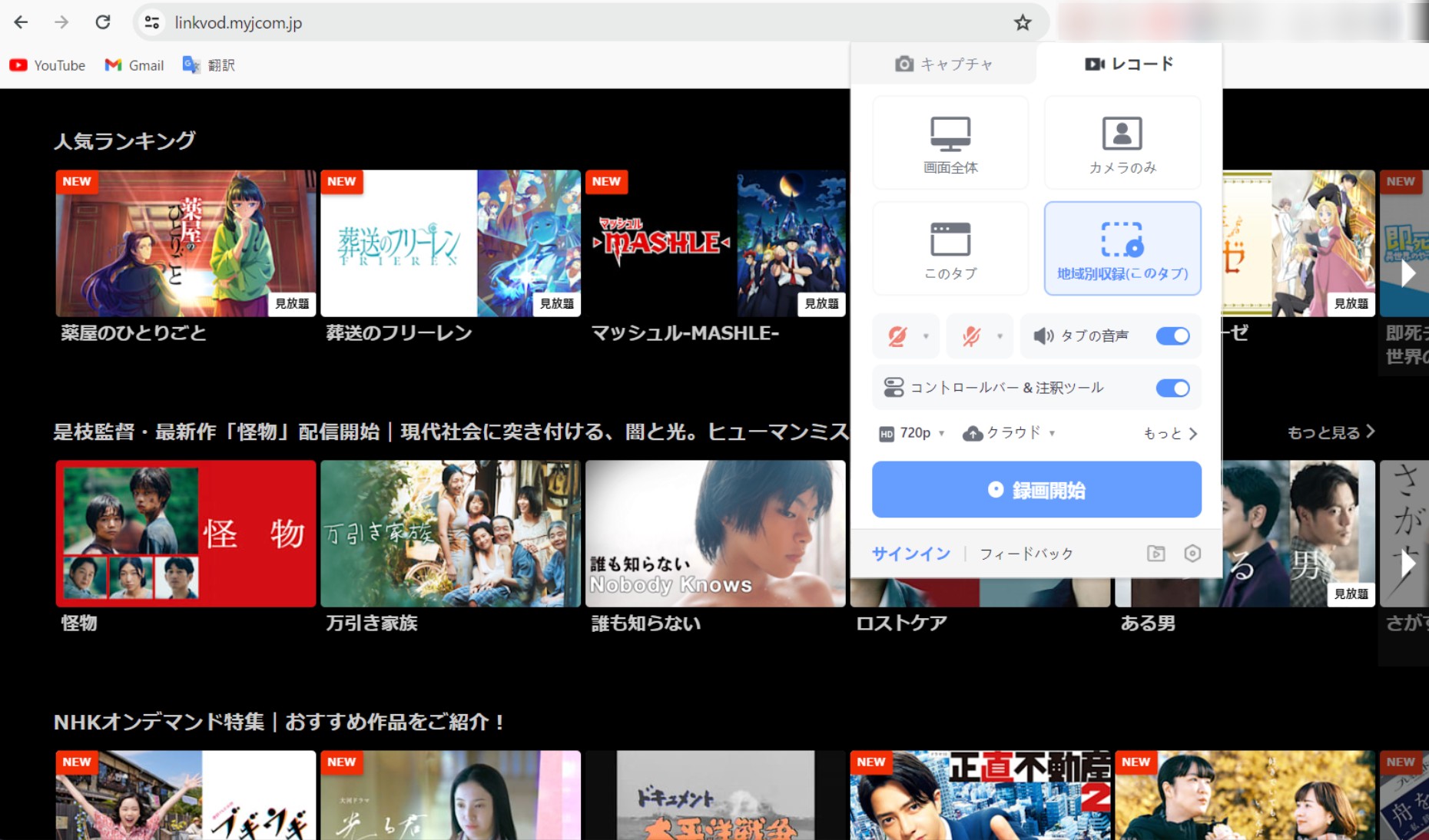Switch to the キャプチャ tab
Screen dimensions: 1429x840
pyautogui.click(x=944, y=64)
